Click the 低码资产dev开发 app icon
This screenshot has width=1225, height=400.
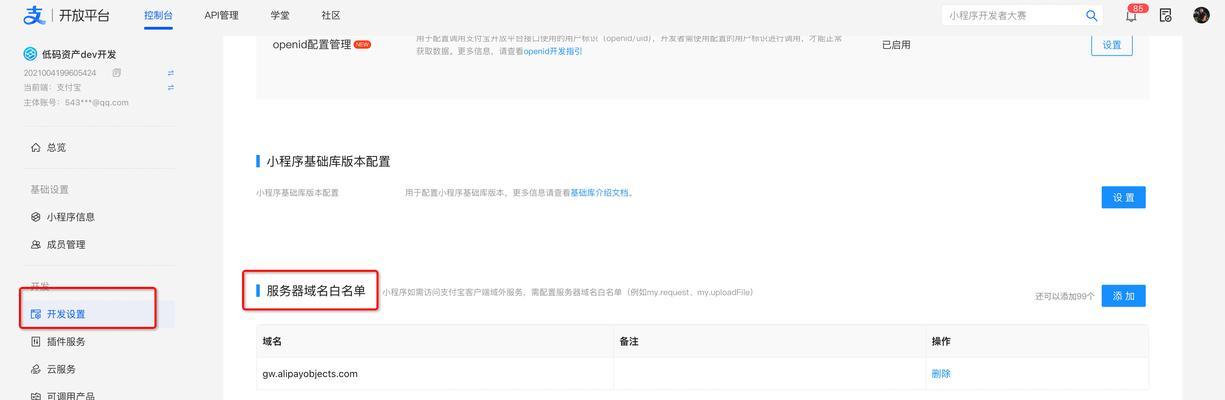30,54
